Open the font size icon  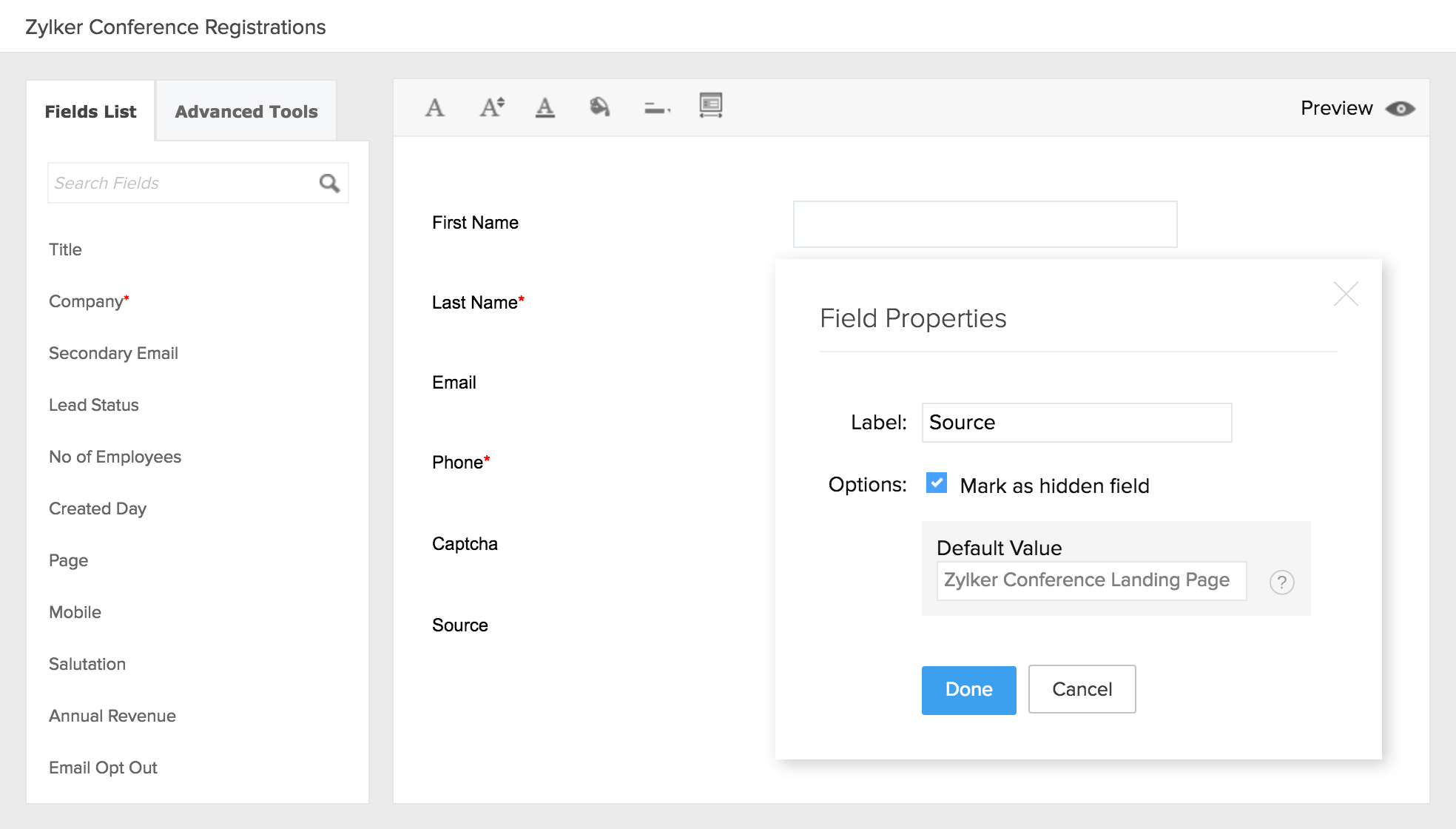[491, 108]
